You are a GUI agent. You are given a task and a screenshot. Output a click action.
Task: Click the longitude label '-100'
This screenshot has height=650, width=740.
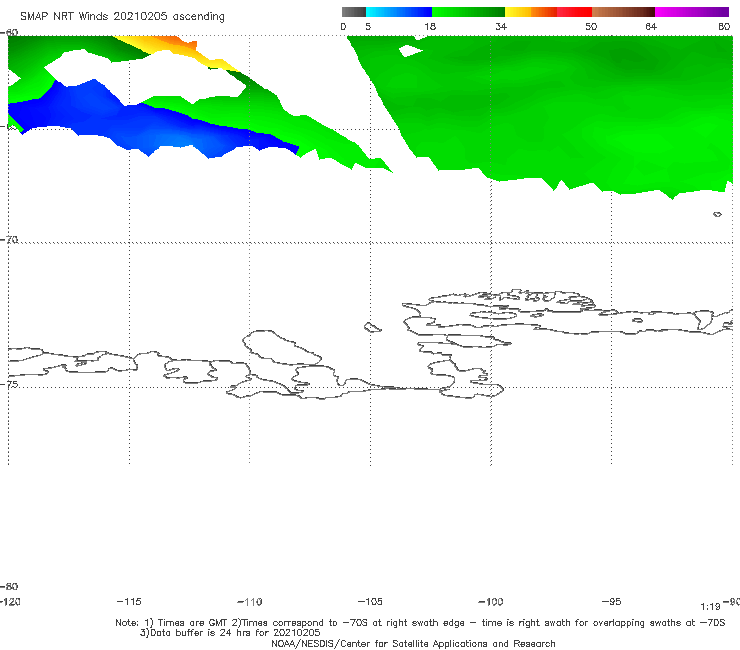pyautogui.click(x=491, y=601)
